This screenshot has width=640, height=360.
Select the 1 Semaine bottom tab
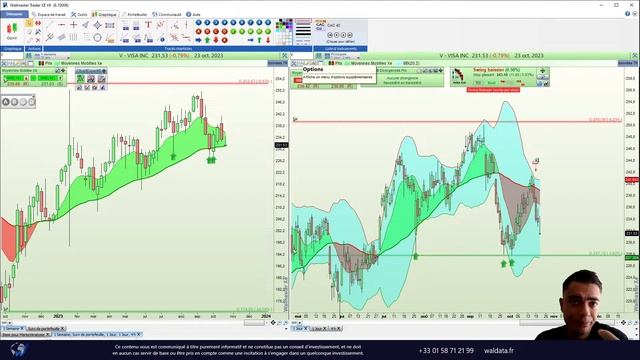[12, 328]
